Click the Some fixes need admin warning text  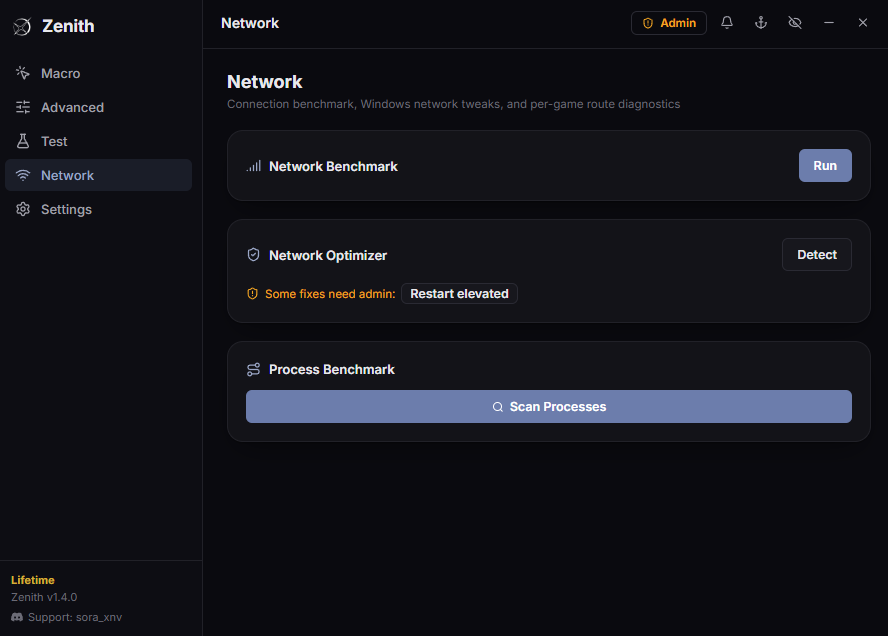(330, 294)
